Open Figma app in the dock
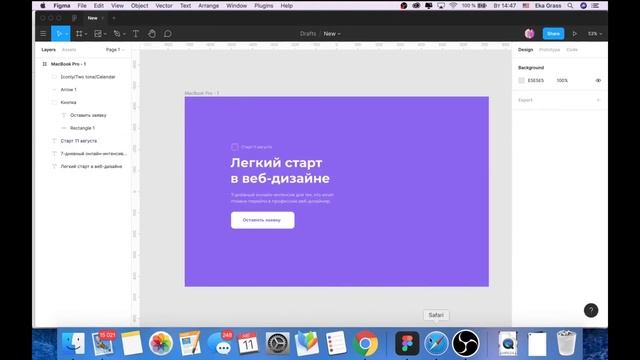The image size is (640, 360). click(407, 343)
